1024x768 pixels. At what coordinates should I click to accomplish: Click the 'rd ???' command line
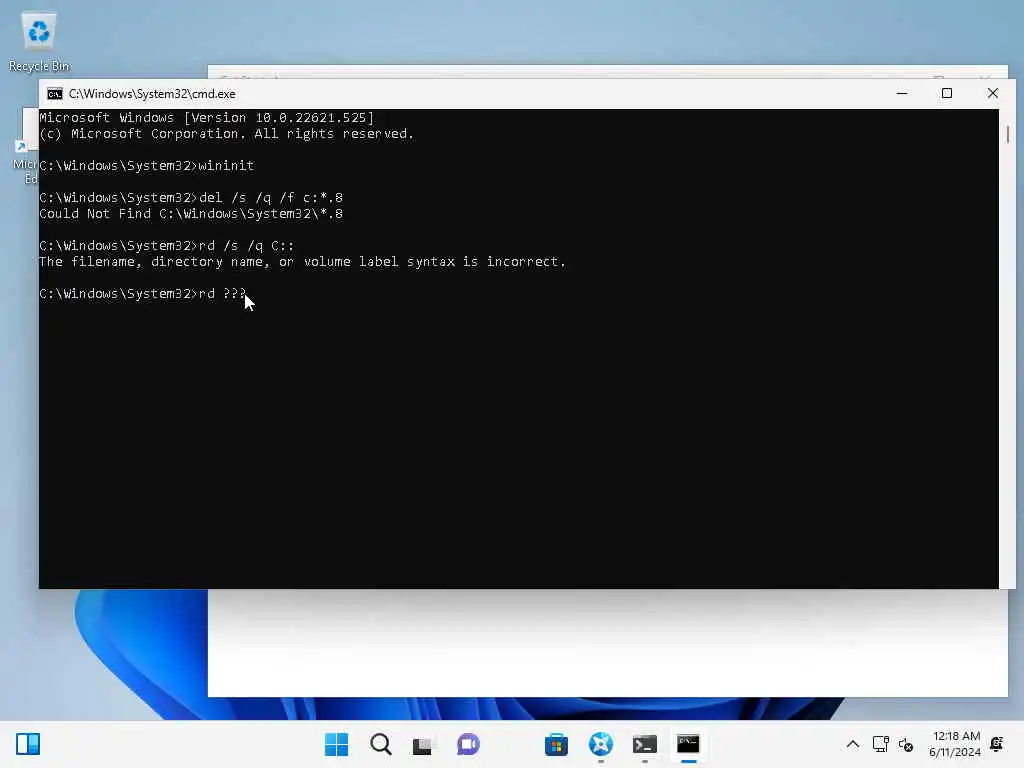tap(143, 294)
